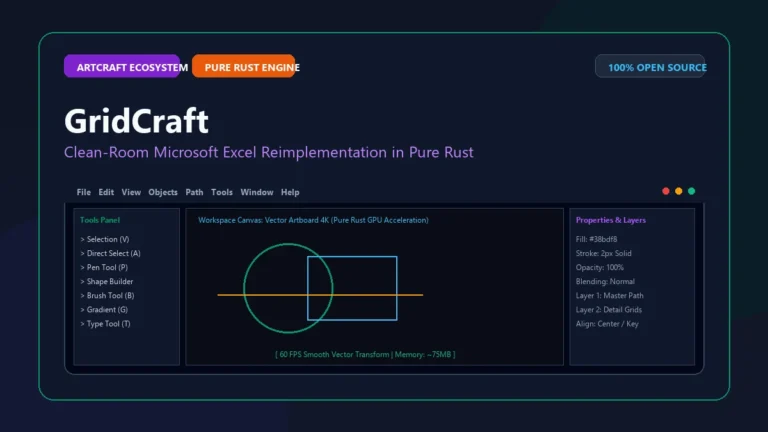
Task: Select the Pen Tool (P) entry
Action: click(x=104, y=267)
